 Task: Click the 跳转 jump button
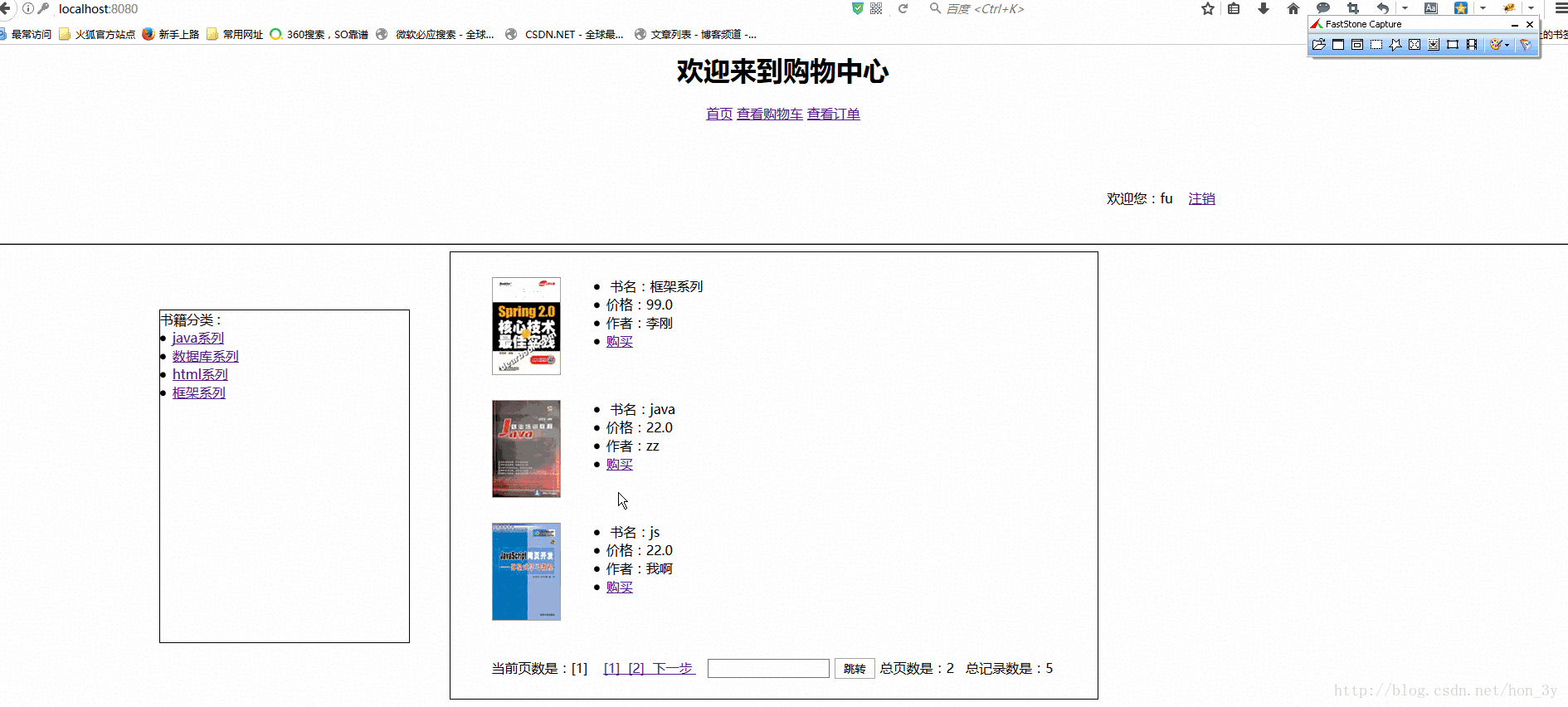tap(855, 668)
